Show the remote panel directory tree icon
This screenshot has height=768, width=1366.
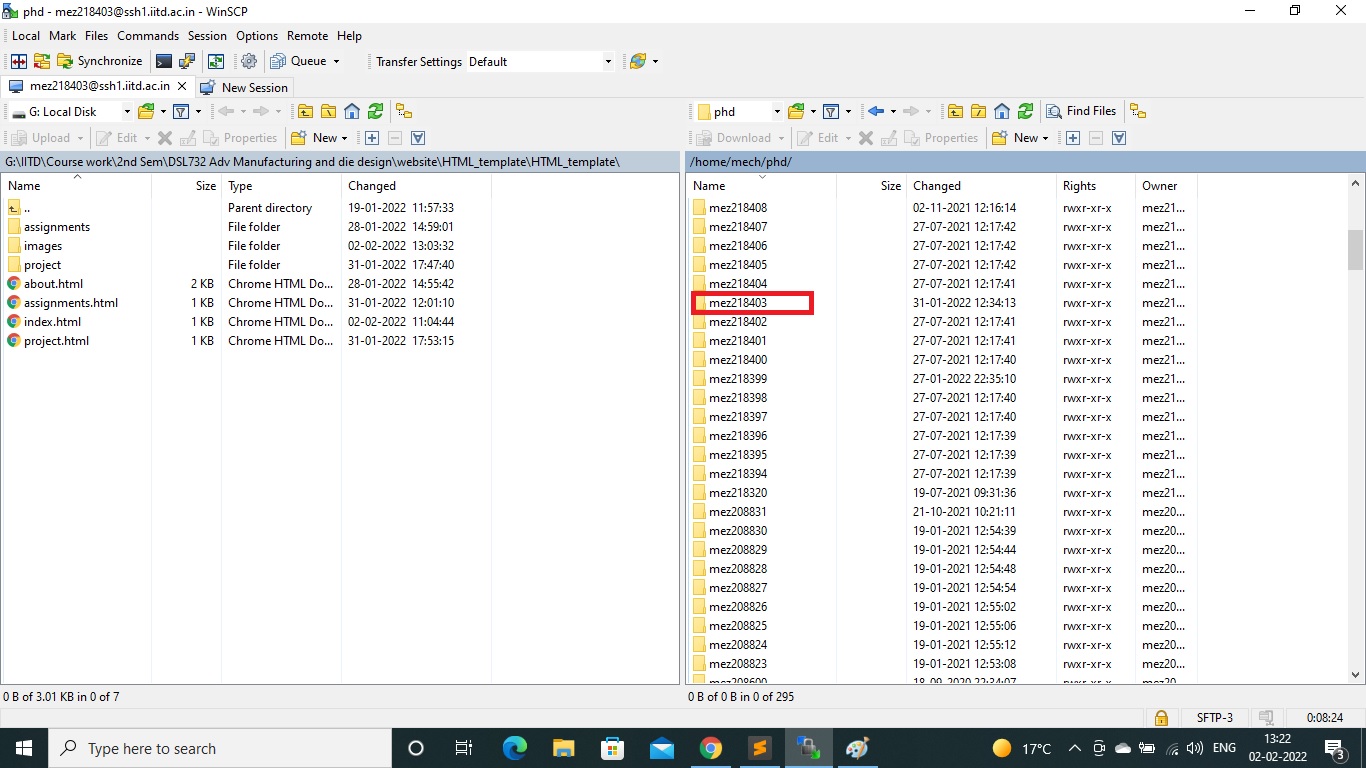point(1138,111)
